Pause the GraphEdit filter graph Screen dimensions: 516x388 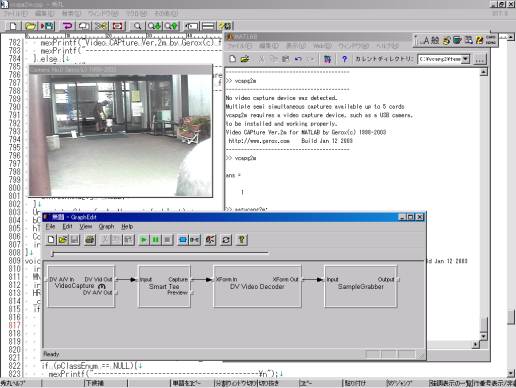point(155,240)
